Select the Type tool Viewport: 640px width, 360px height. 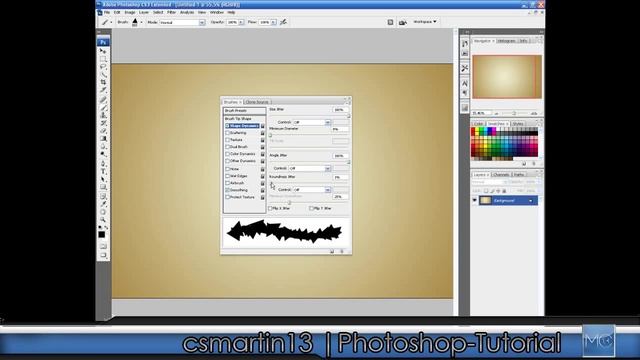103,172
